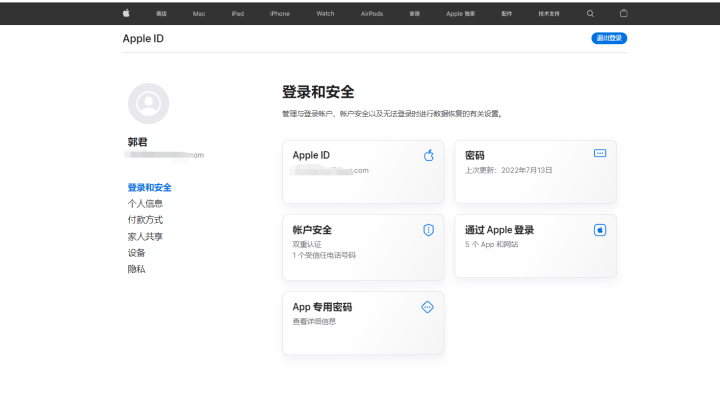720x409 pixels.
Task: Click the account name 郭君
Action: (x=137, y=142)
